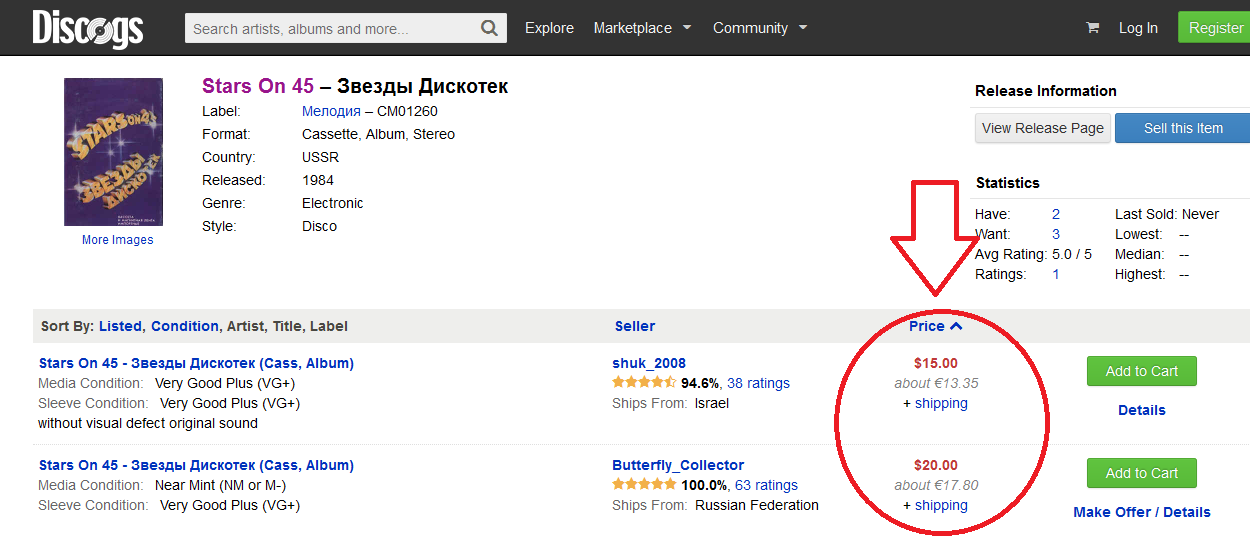Select the Release Information heading
This screenshot has height=555, width=1250.
(1046, 91)
